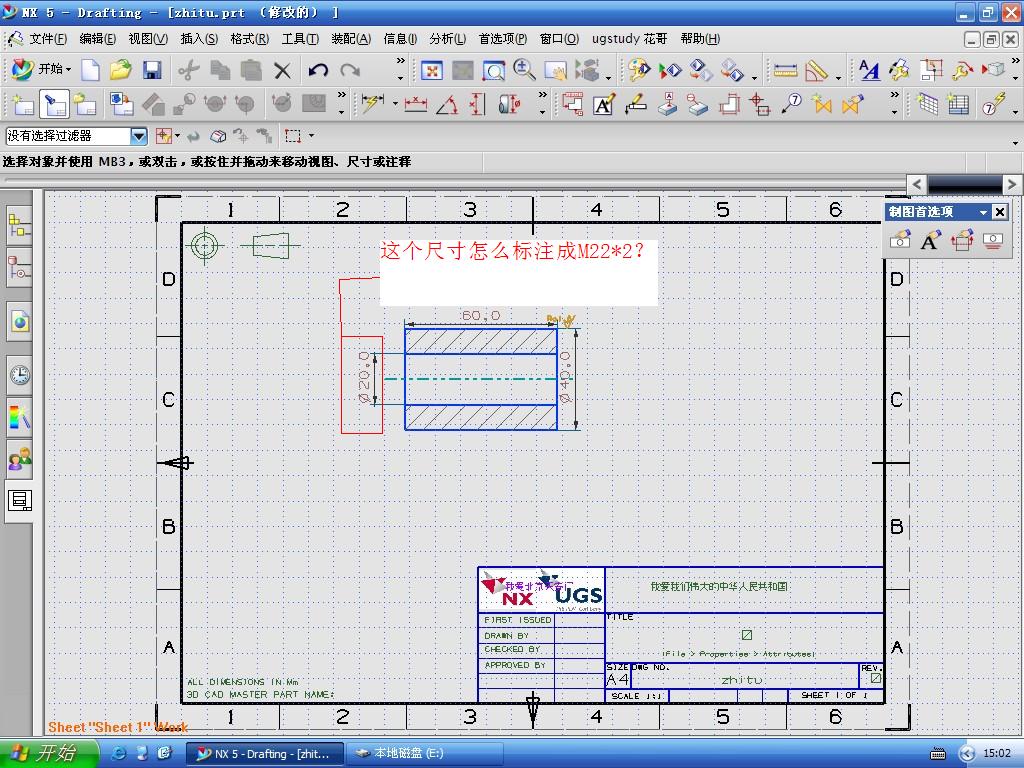Click the New Sheet icon
1024x768 pixels.
[x=23, y=104]
